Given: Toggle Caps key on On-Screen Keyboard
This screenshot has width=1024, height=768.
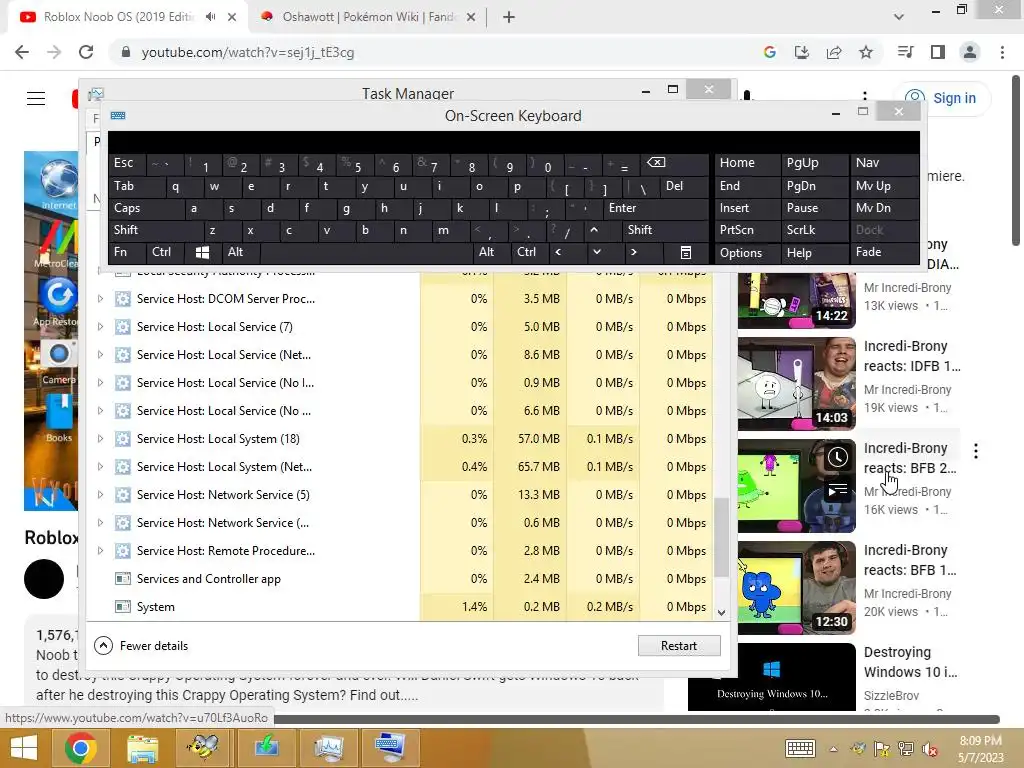Looking at the screenshot, I should pyautogui.click(x=146, y=208).
